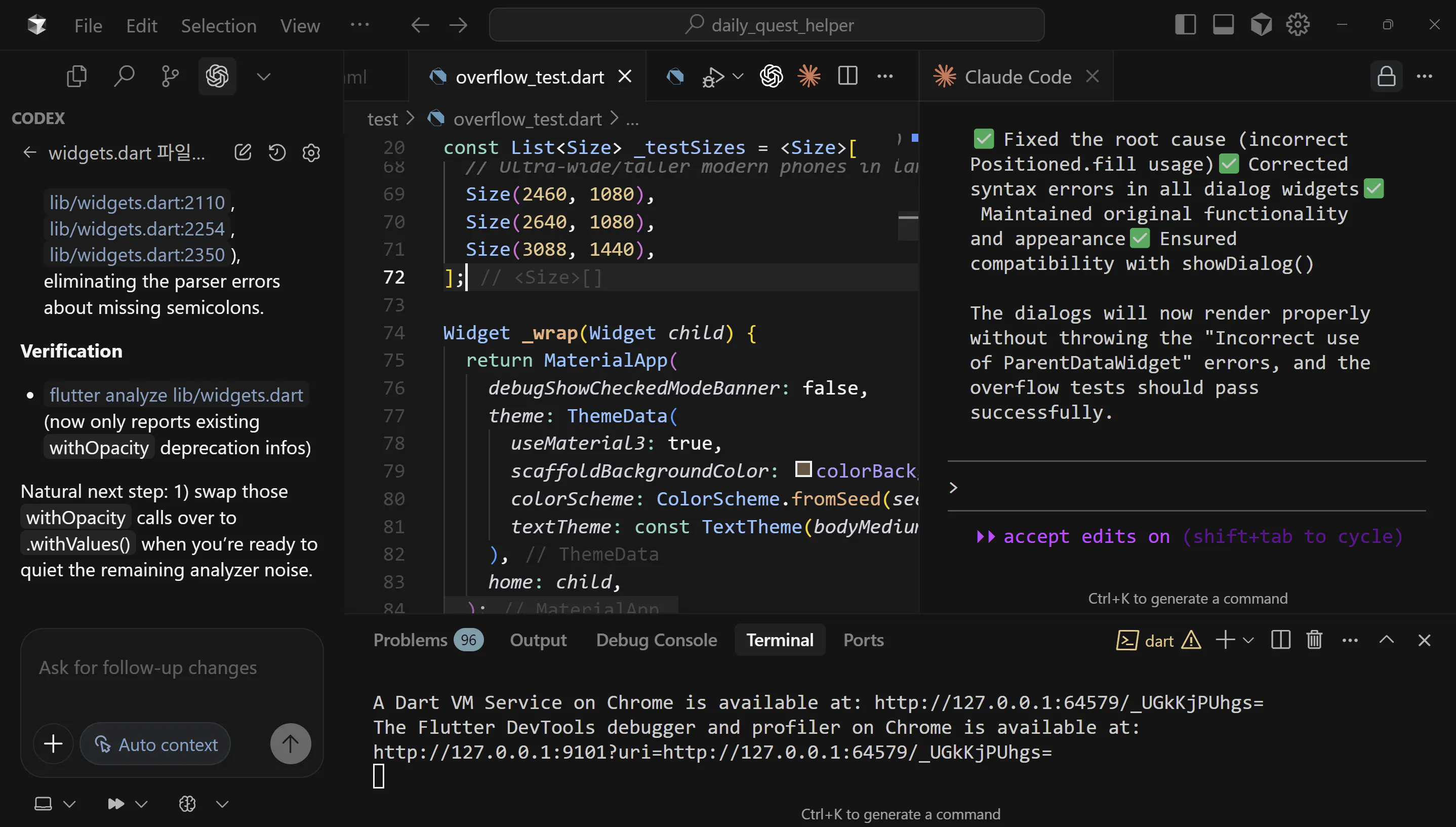The image size is (1456, 827).
Task: Run or debug the Dart file
Action: click(x=713, y=76)
